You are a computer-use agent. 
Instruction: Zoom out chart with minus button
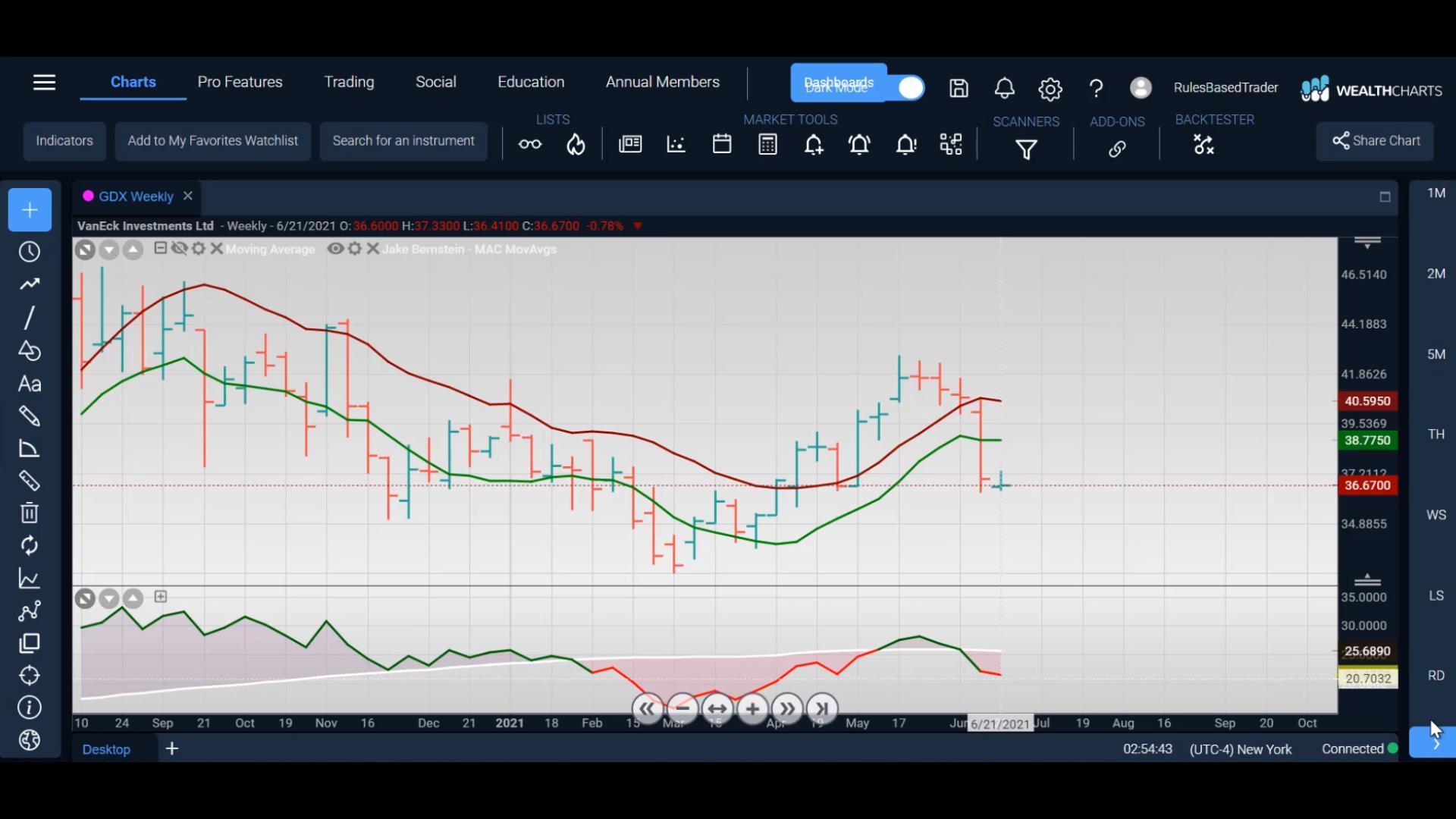(682, 709)
